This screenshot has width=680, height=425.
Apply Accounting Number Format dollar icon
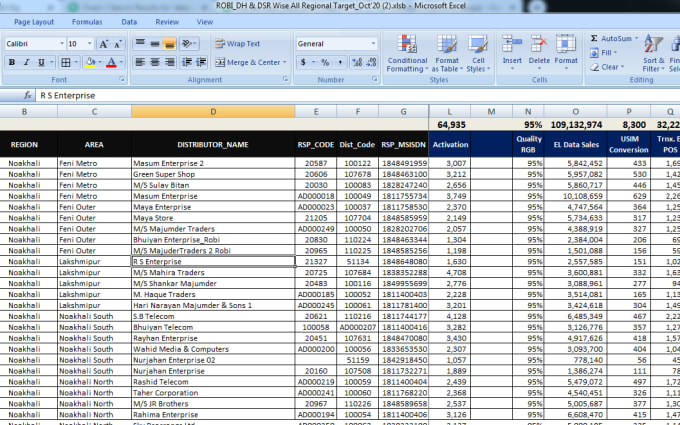point(303,62)
